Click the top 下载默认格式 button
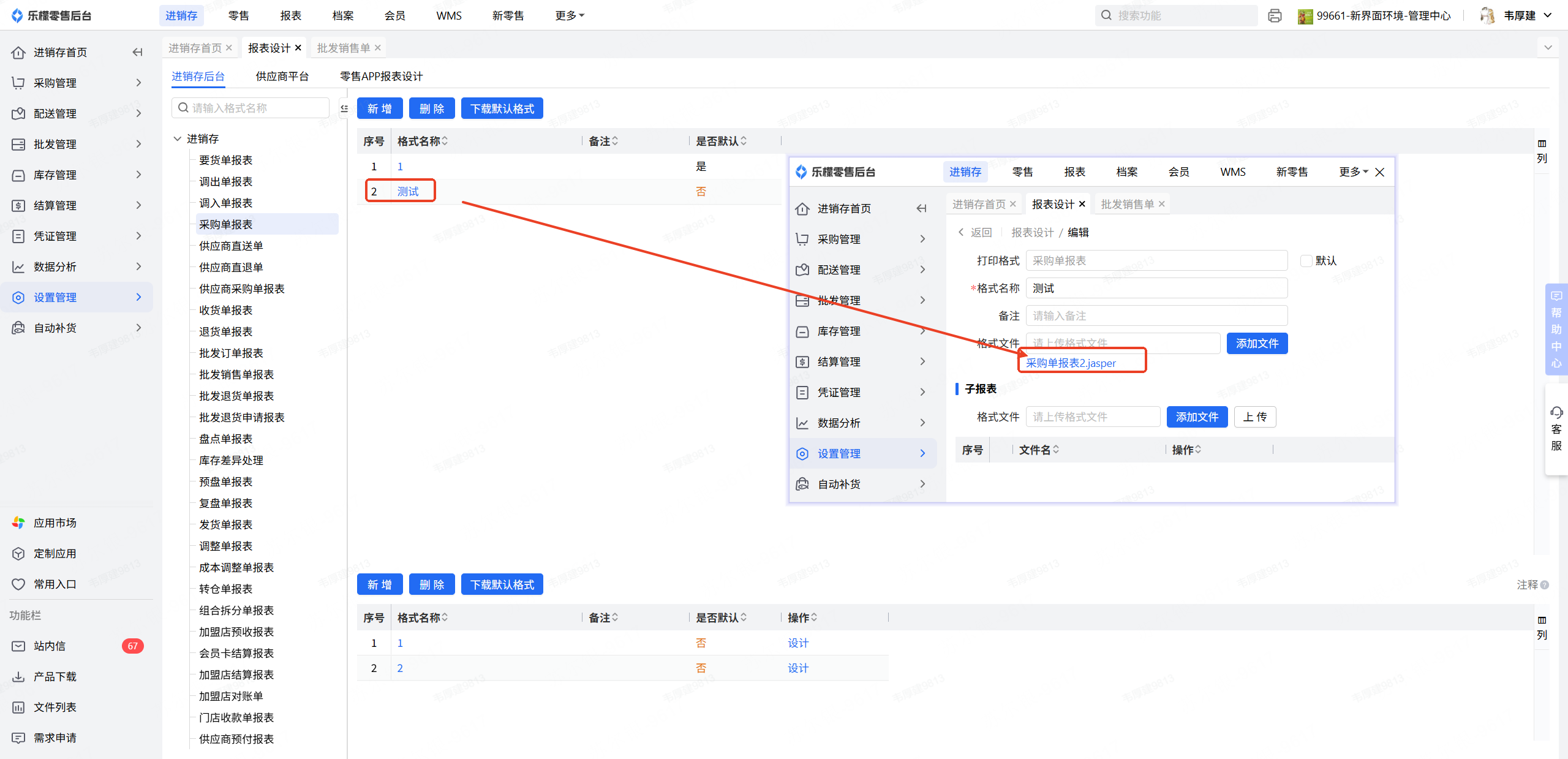The width and height of the screenshot is (1568, 759). pos(502,108)
